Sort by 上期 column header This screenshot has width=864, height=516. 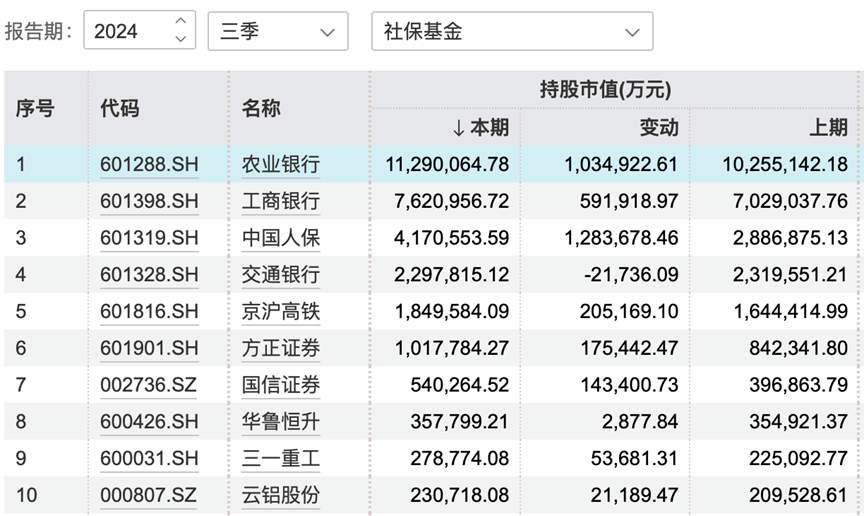pos(827,127)
